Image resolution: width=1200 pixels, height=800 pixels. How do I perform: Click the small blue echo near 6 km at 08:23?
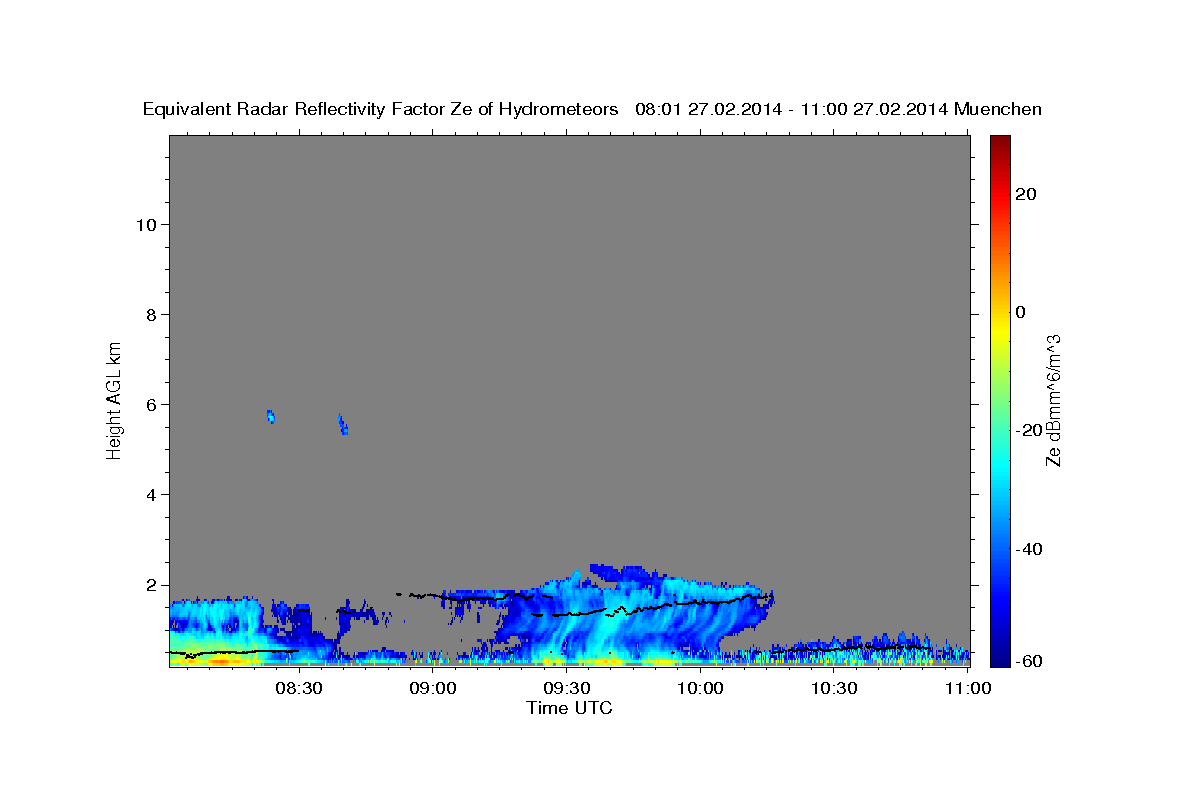coord(270,416)
